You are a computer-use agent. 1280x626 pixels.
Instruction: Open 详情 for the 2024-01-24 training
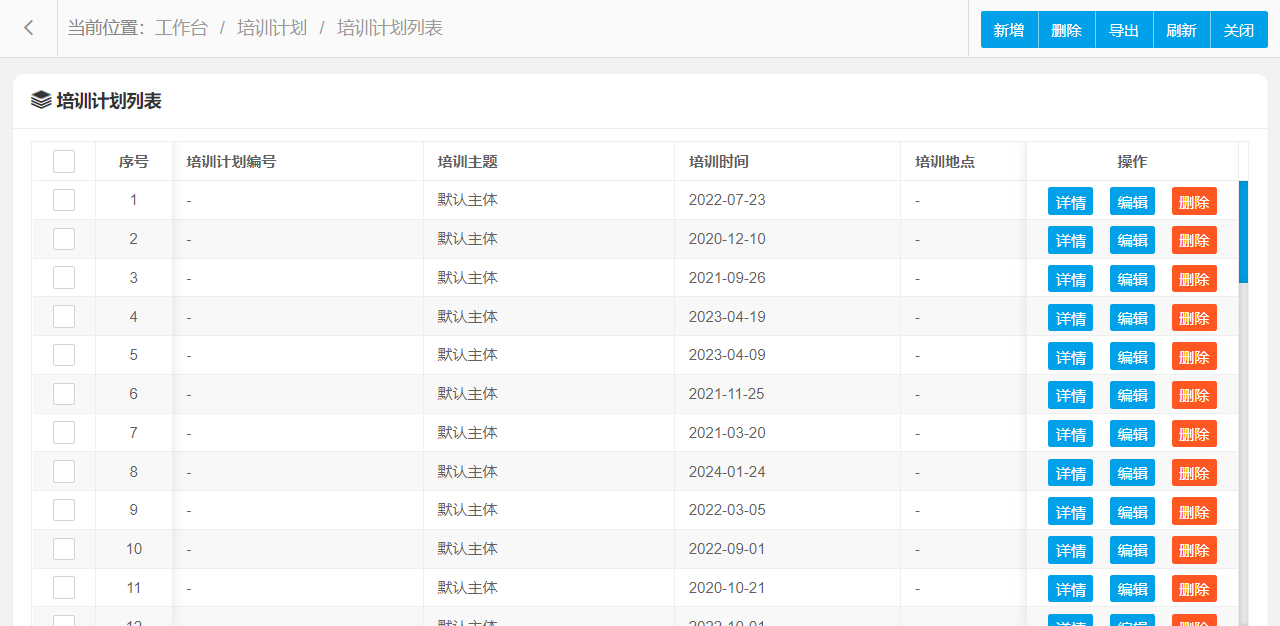point(1070,473)
